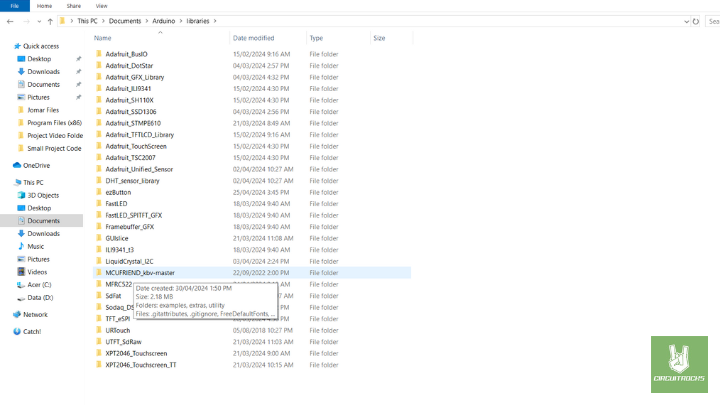Select the Adafruit_DotStar folder
Image resolution: width=720 pixels, height=405 pixels.
[x=129, y=66]
